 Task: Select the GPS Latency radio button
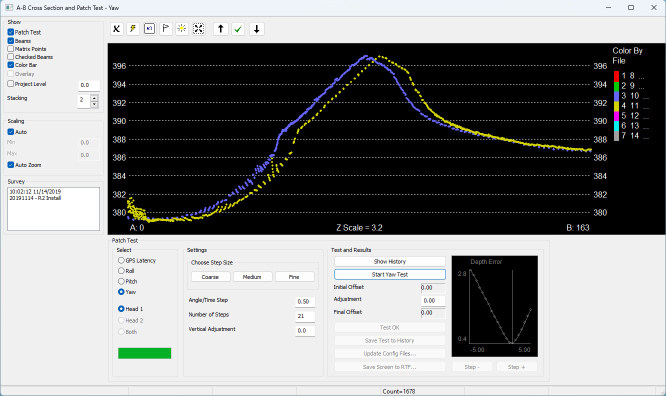(121, 260)
